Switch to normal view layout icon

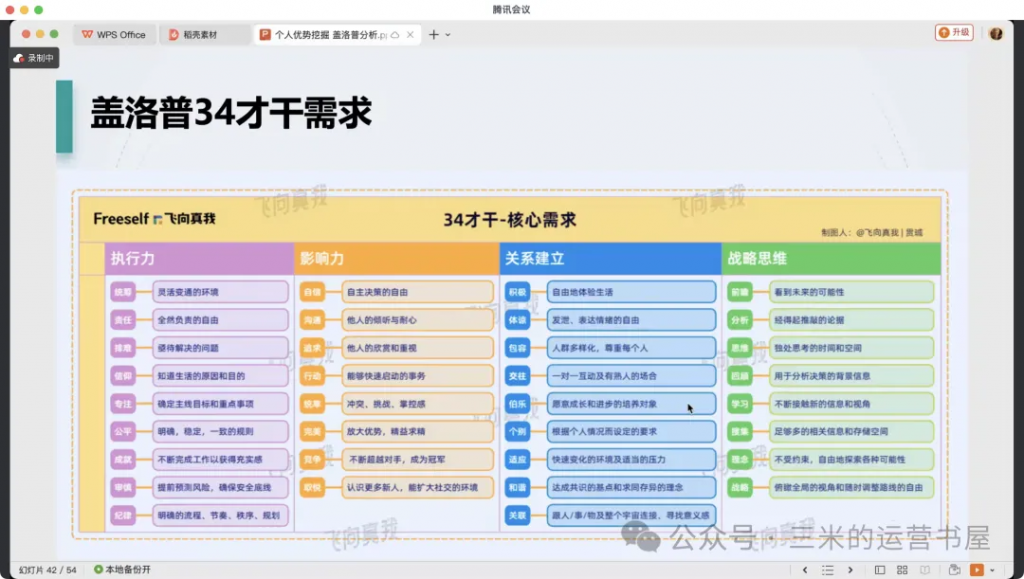coord(881,570)
